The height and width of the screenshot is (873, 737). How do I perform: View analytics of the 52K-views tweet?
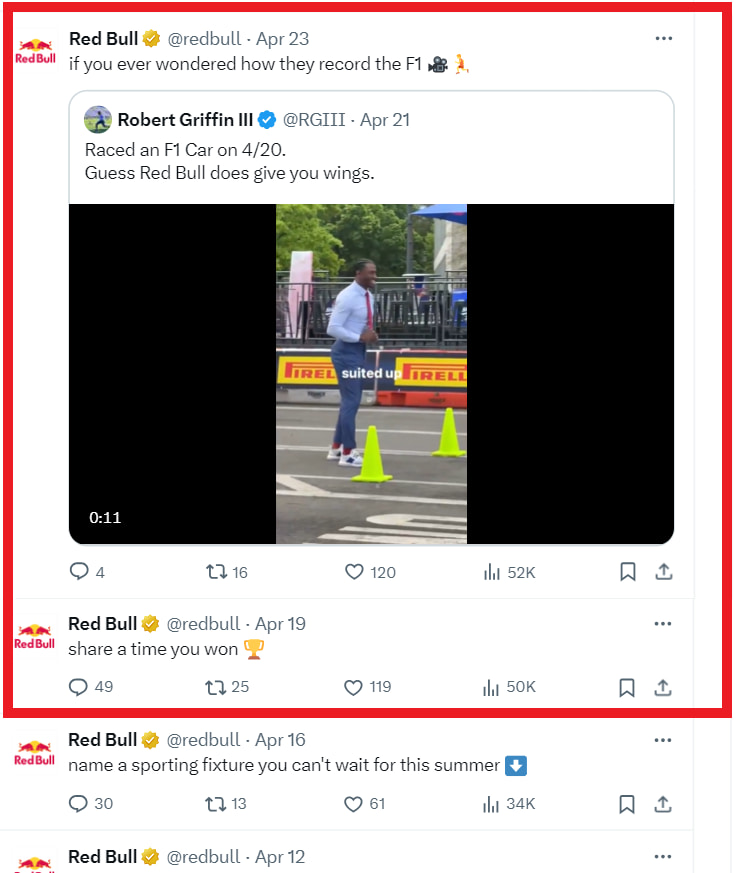click(492, 572)
